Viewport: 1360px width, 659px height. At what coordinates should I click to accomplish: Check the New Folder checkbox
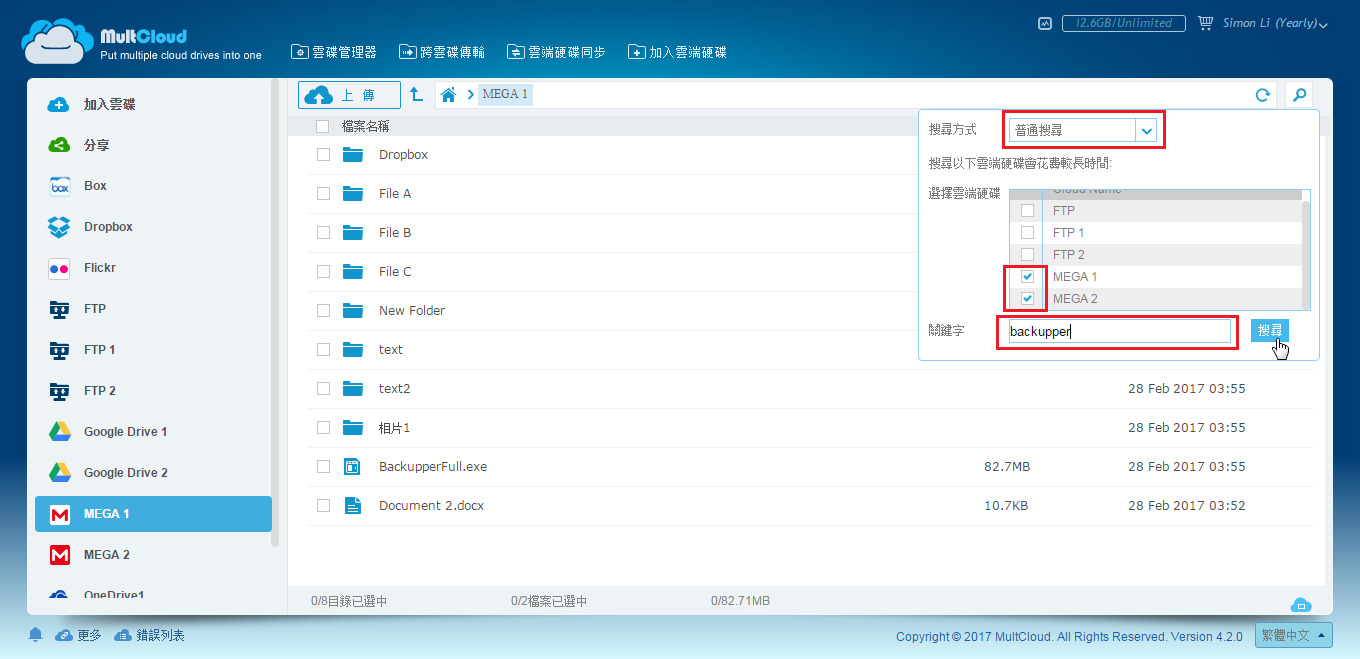[323, 310]
